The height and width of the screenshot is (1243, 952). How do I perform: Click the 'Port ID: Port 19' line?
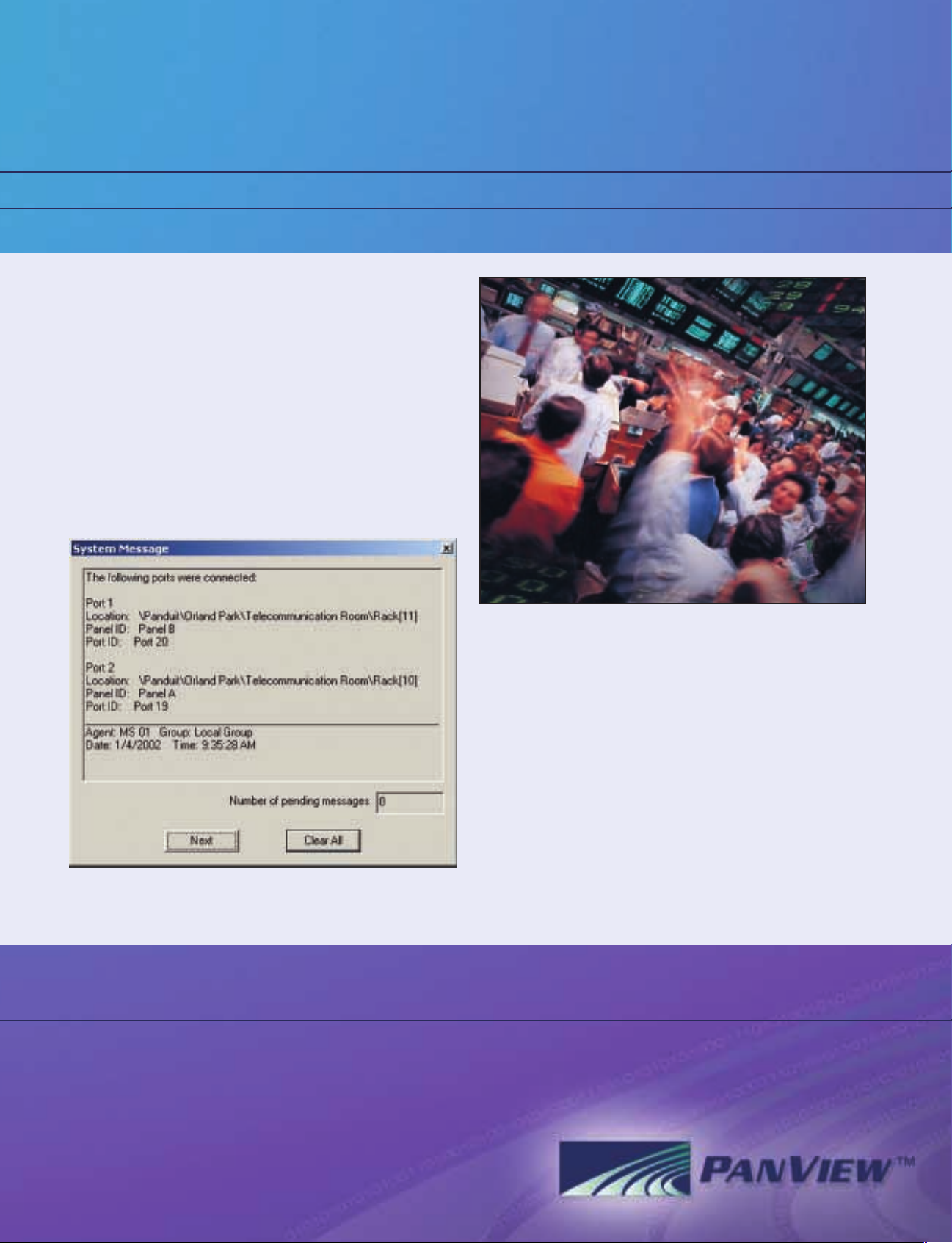127,706
